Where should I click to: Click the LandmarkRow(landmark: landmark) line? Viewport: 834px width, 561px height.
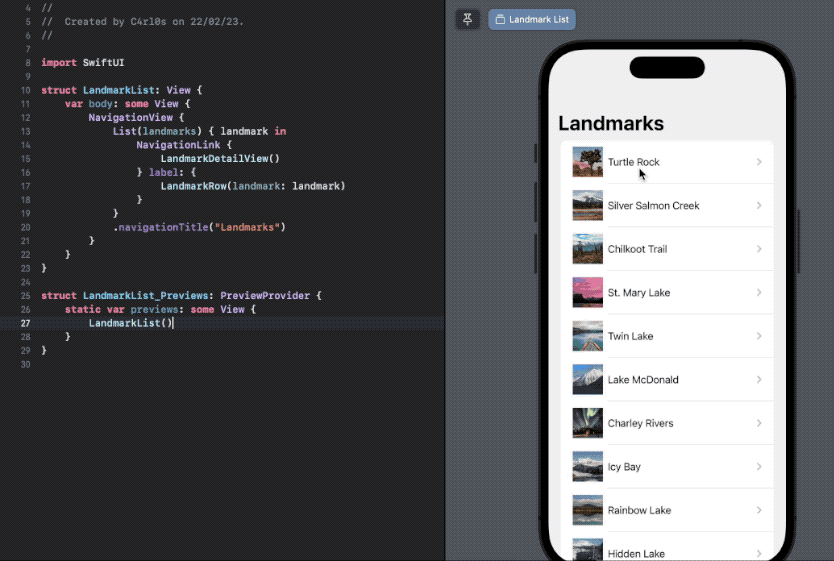click(253, 186)
